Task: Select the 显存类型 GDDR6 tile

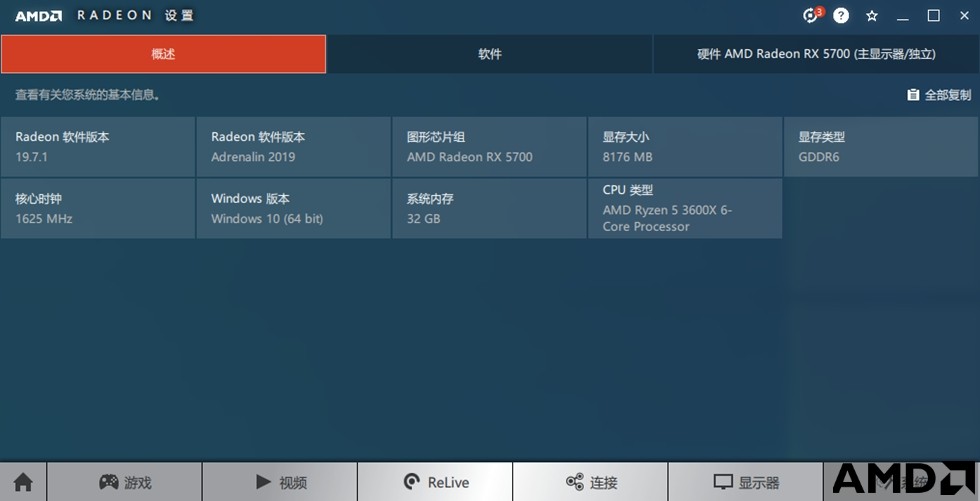Action: click(881, 146)
